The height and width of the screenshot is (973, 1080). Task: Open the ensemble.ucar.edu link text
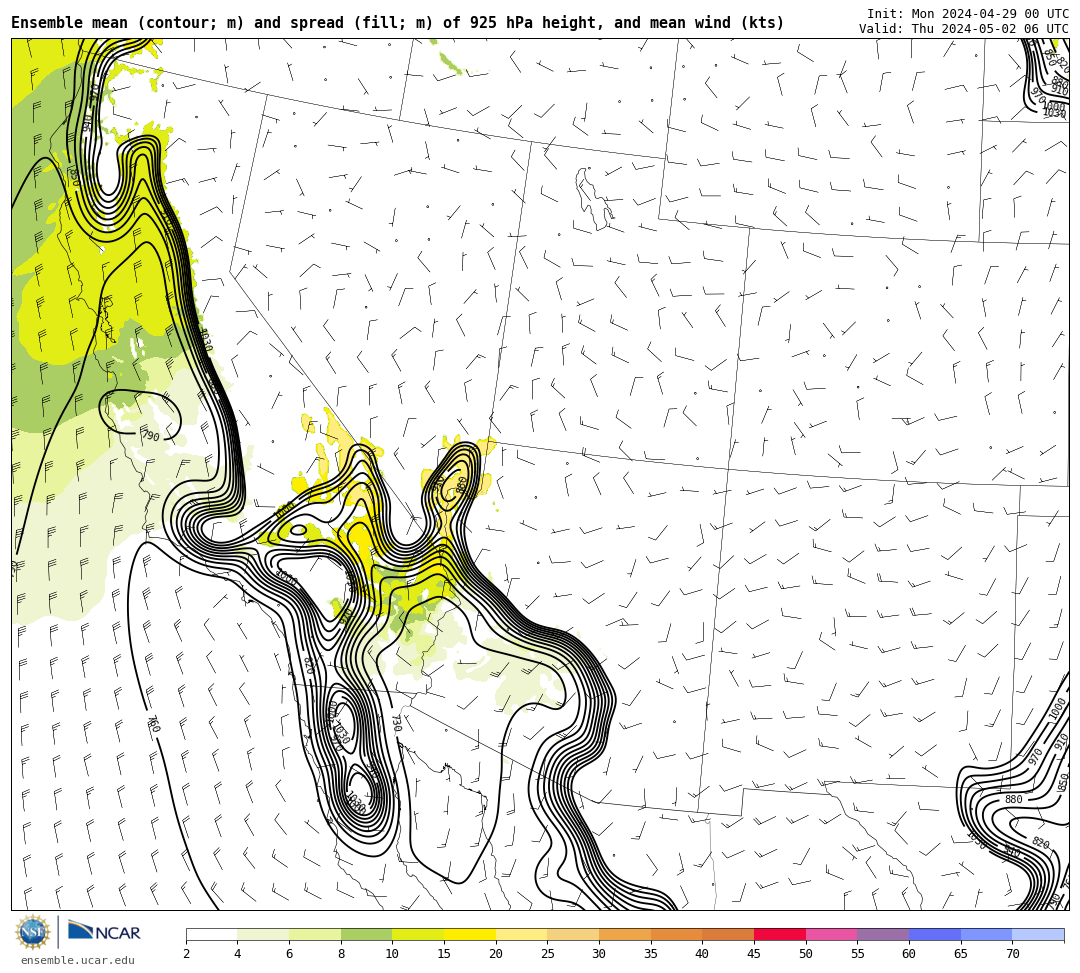[78, 960]
